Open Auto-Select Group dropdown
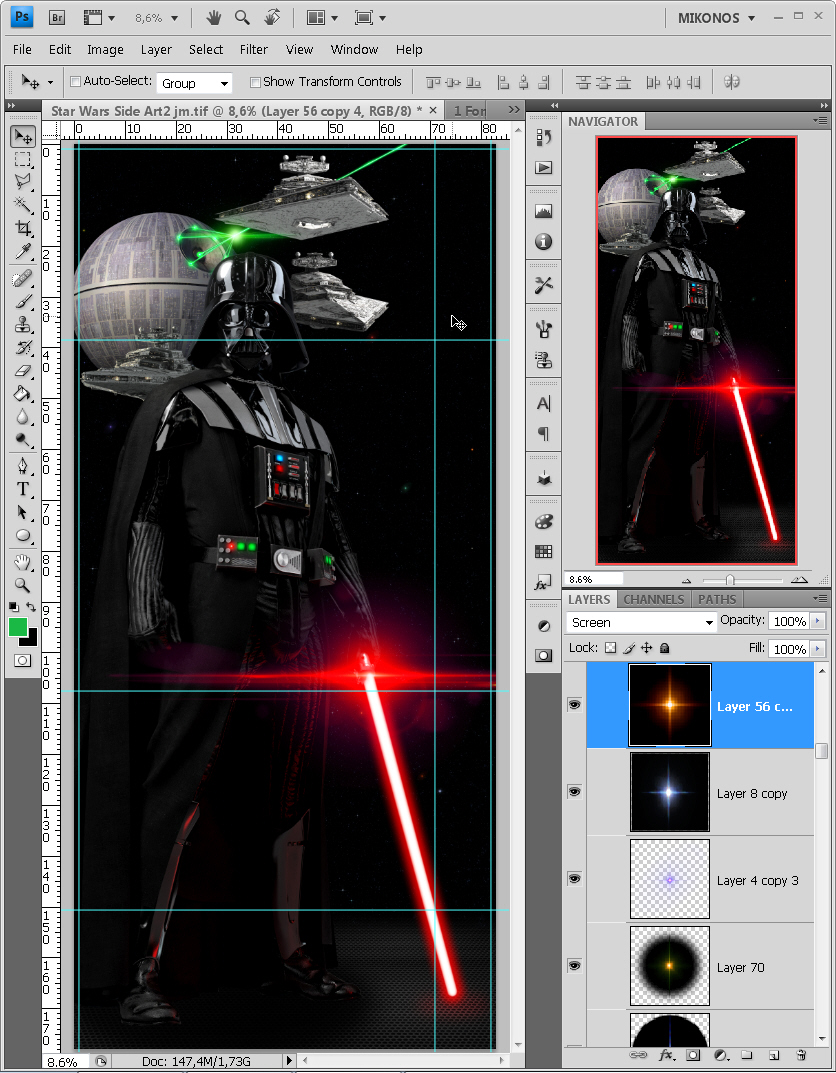Screen dimensions: 836x1073 [x=194, y=83]
